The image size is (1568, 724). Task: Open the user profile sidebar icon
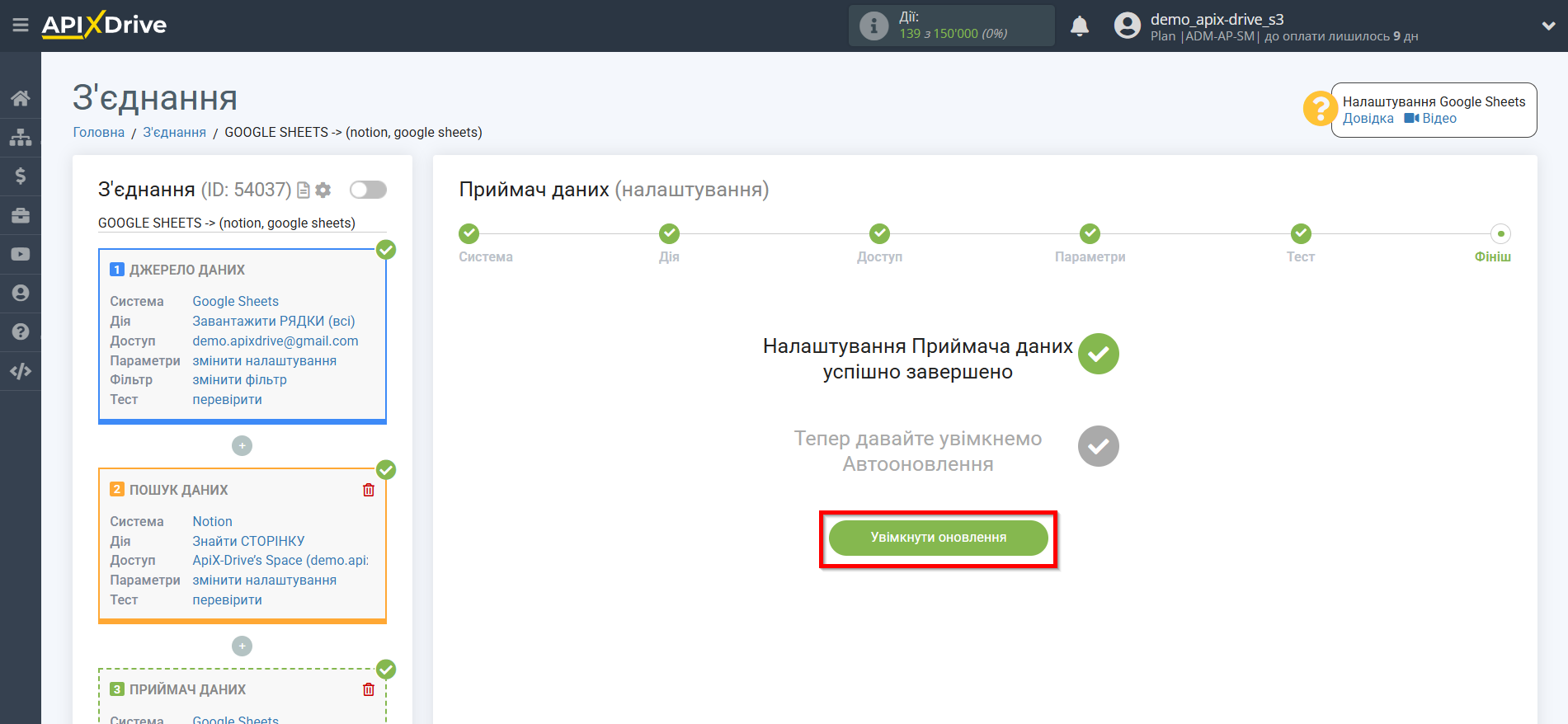tap(21, 293)
